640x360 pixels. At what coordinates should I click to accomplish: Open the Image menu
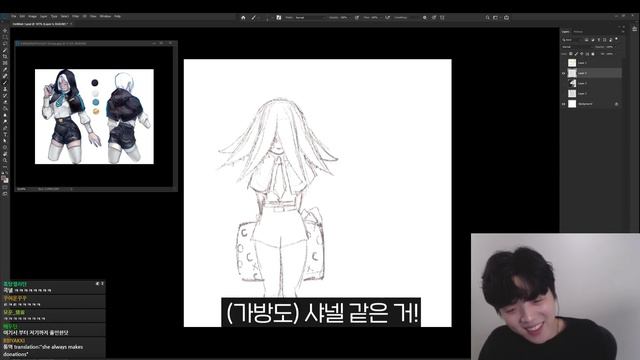[x=32, y=16]
